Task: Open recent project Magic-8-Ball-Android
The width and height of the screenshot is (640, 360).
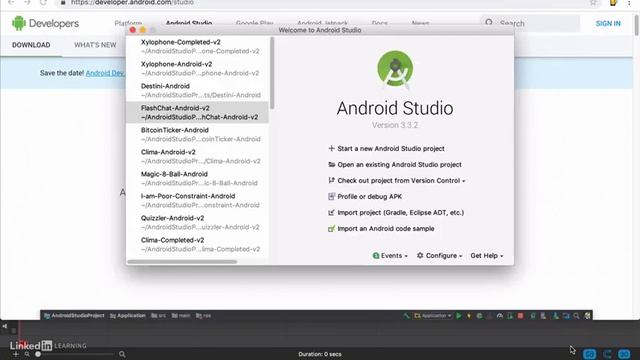Action: pyautogui.click(x=198, y=179)
